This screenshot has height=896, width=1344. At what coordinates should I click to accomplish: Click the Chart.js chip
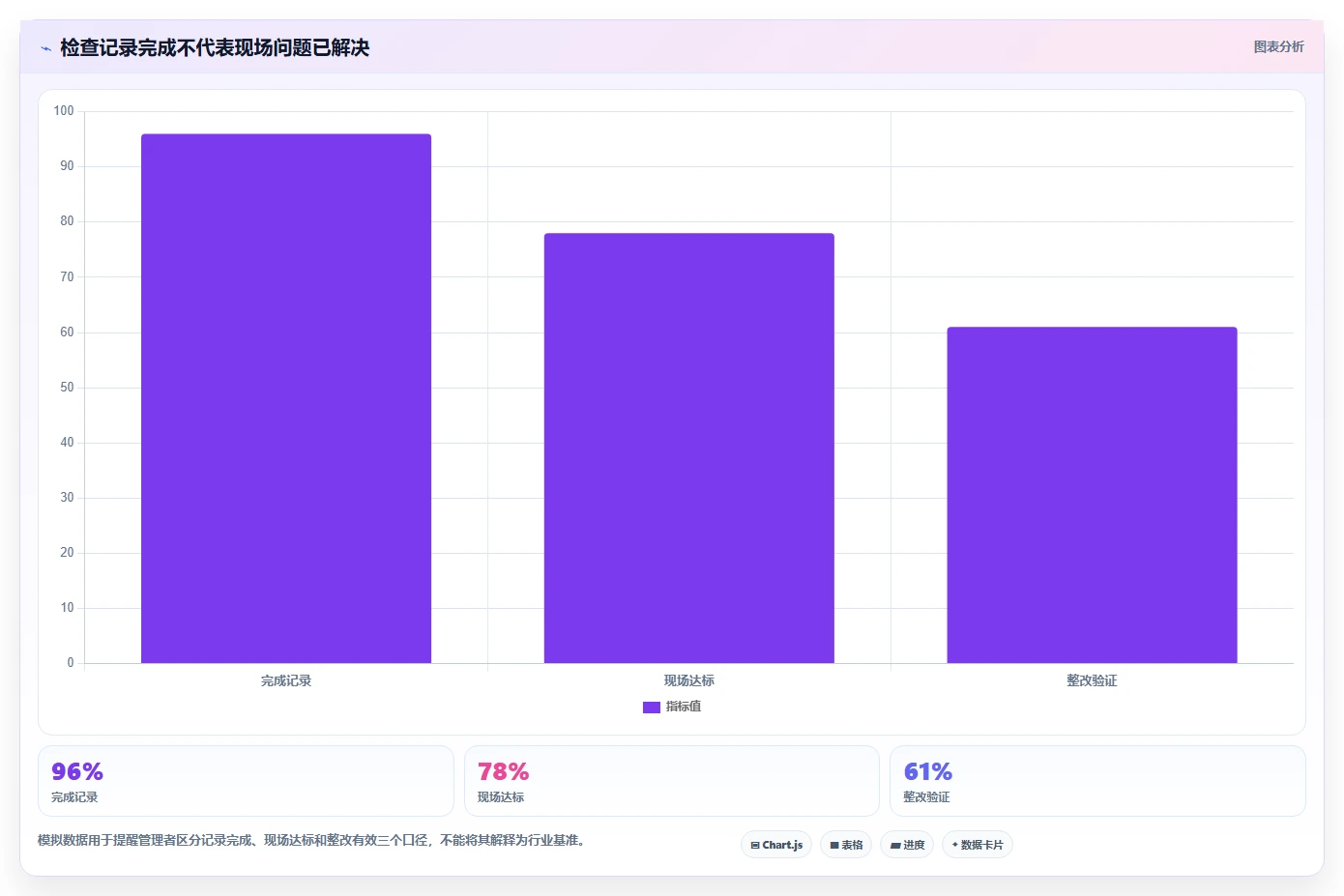[776, 845]
